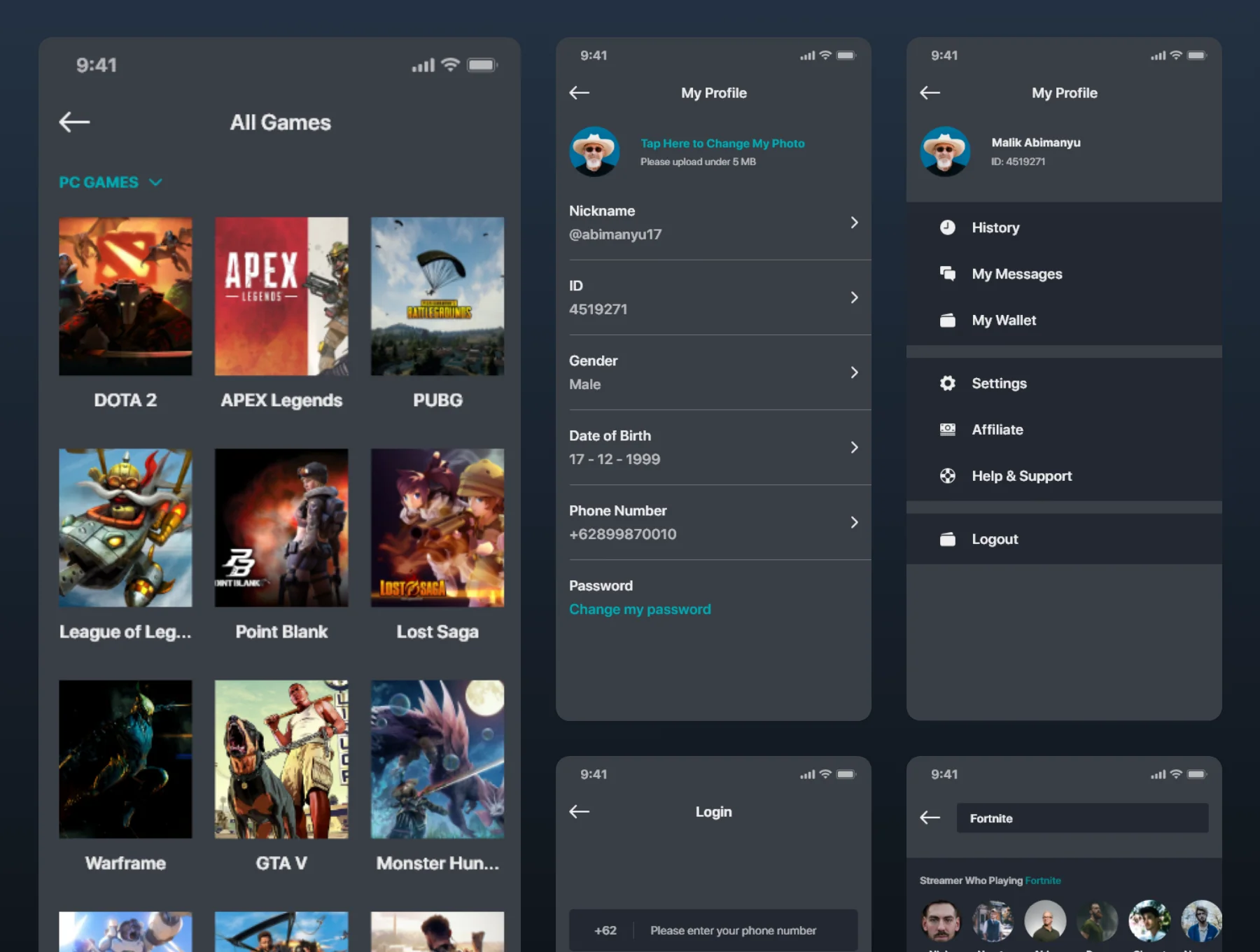
Task: Click the back arrow on the profile edit screen
Action: coord(580,92)
